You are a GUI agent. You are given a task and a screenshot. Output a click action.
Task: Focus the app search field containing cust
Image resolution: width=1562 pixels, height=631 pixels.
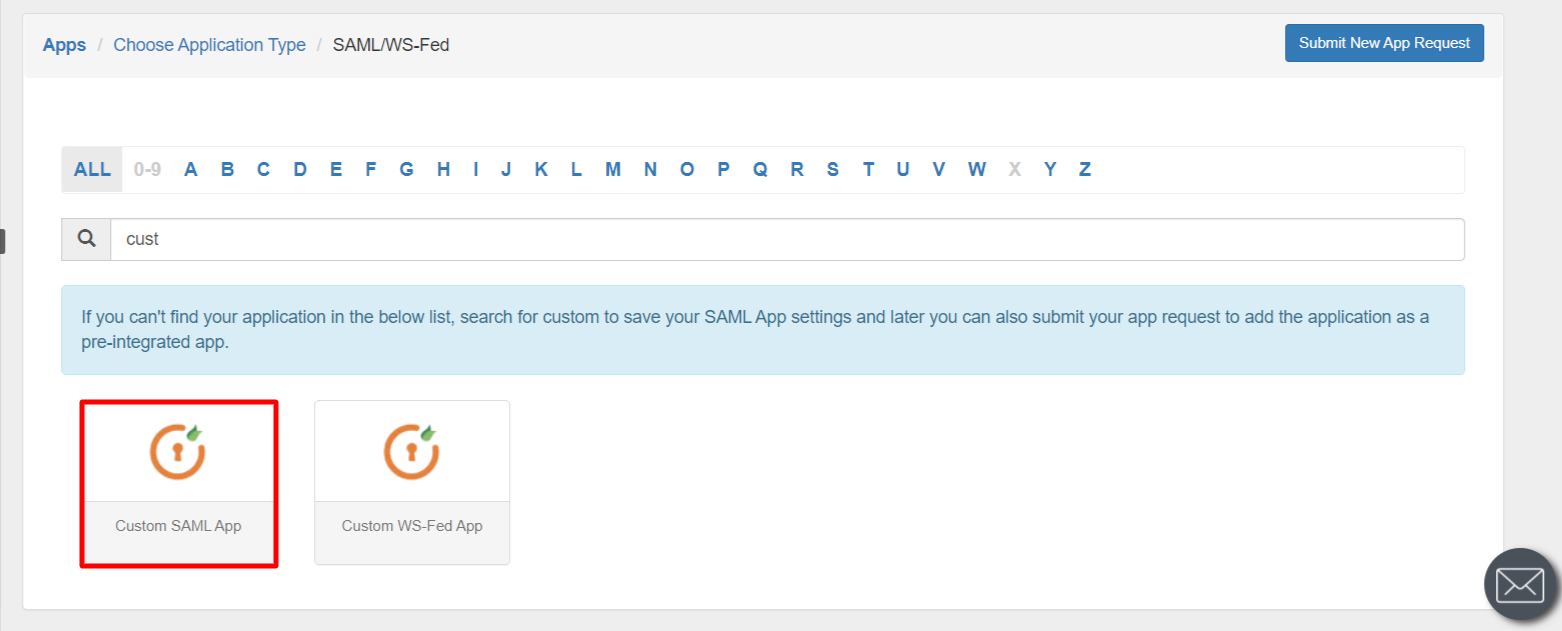tap(787, 239)
